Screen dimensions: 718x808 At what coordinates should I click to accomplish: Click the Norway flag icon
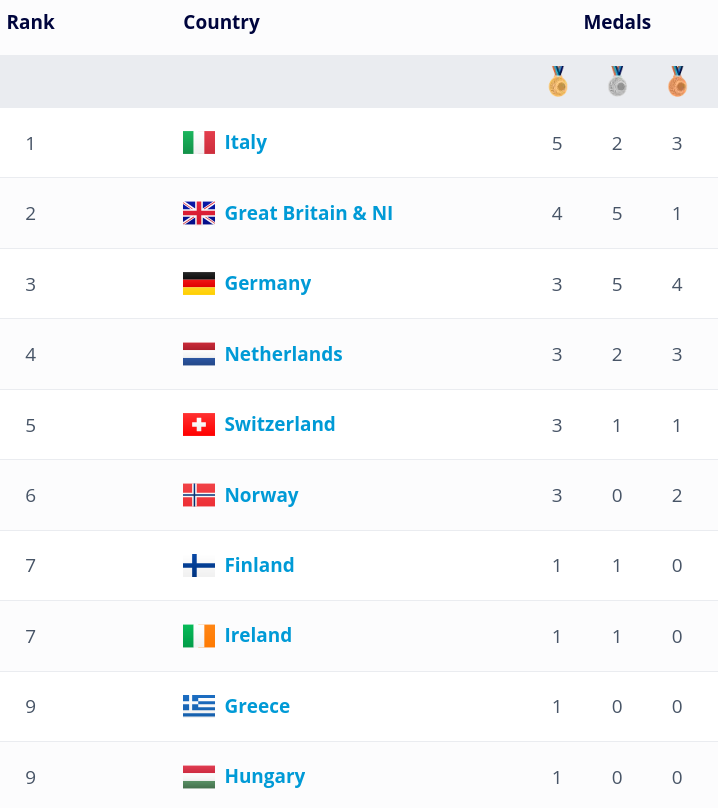[x=199, y=495]
